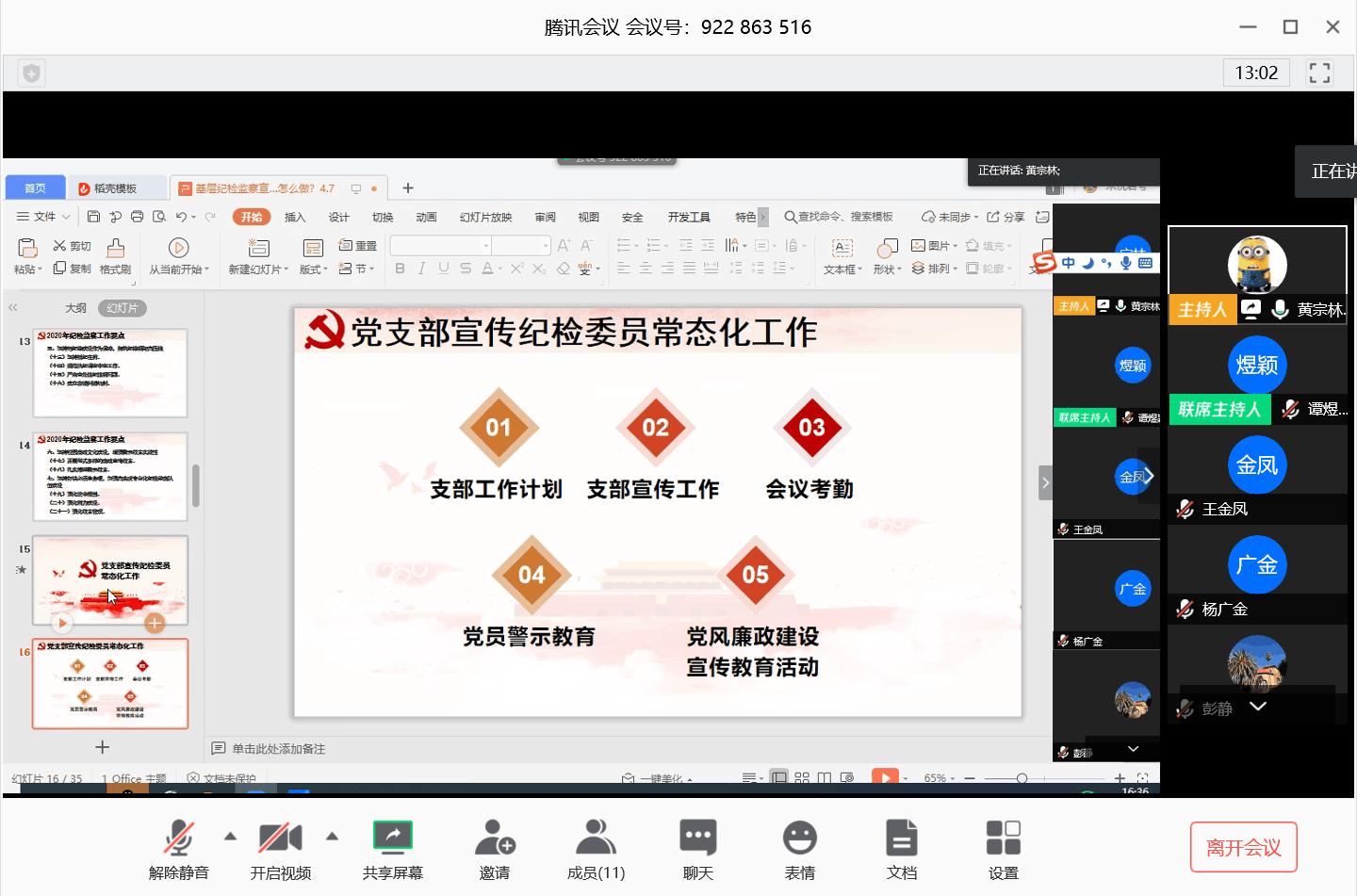Viewport: 1357px width, 896px height.
Task: Select slide 15 thumbnail
Action: (x=110, y=579)
